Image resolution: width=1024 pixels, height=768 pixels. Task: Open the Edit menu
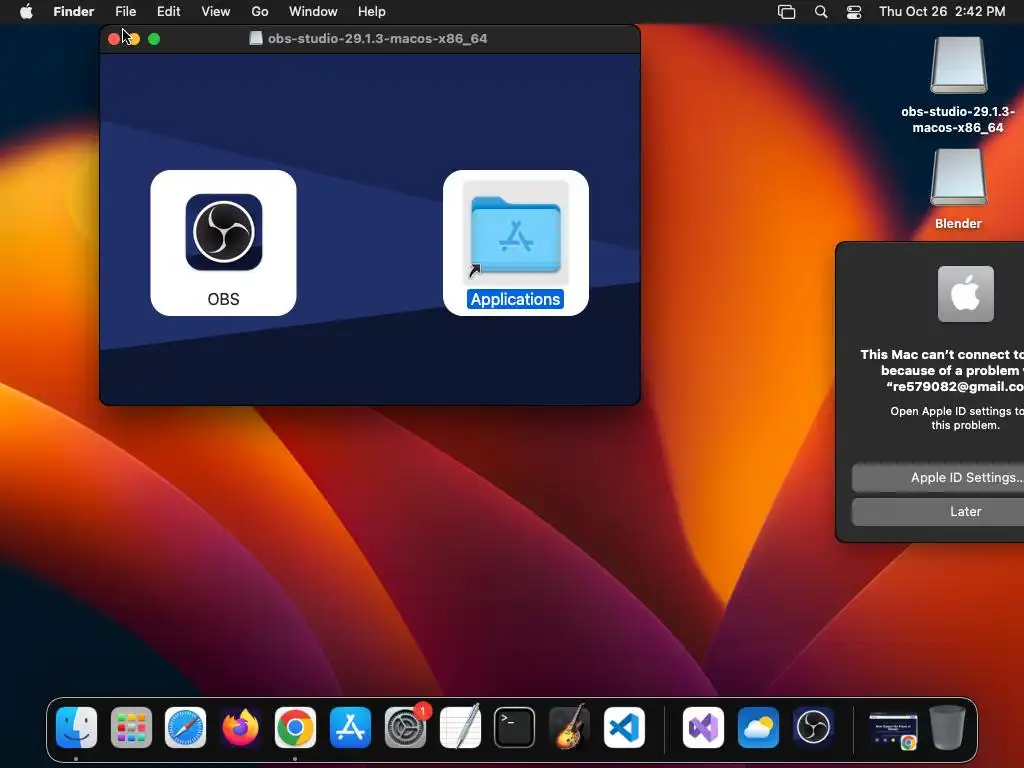168,12
